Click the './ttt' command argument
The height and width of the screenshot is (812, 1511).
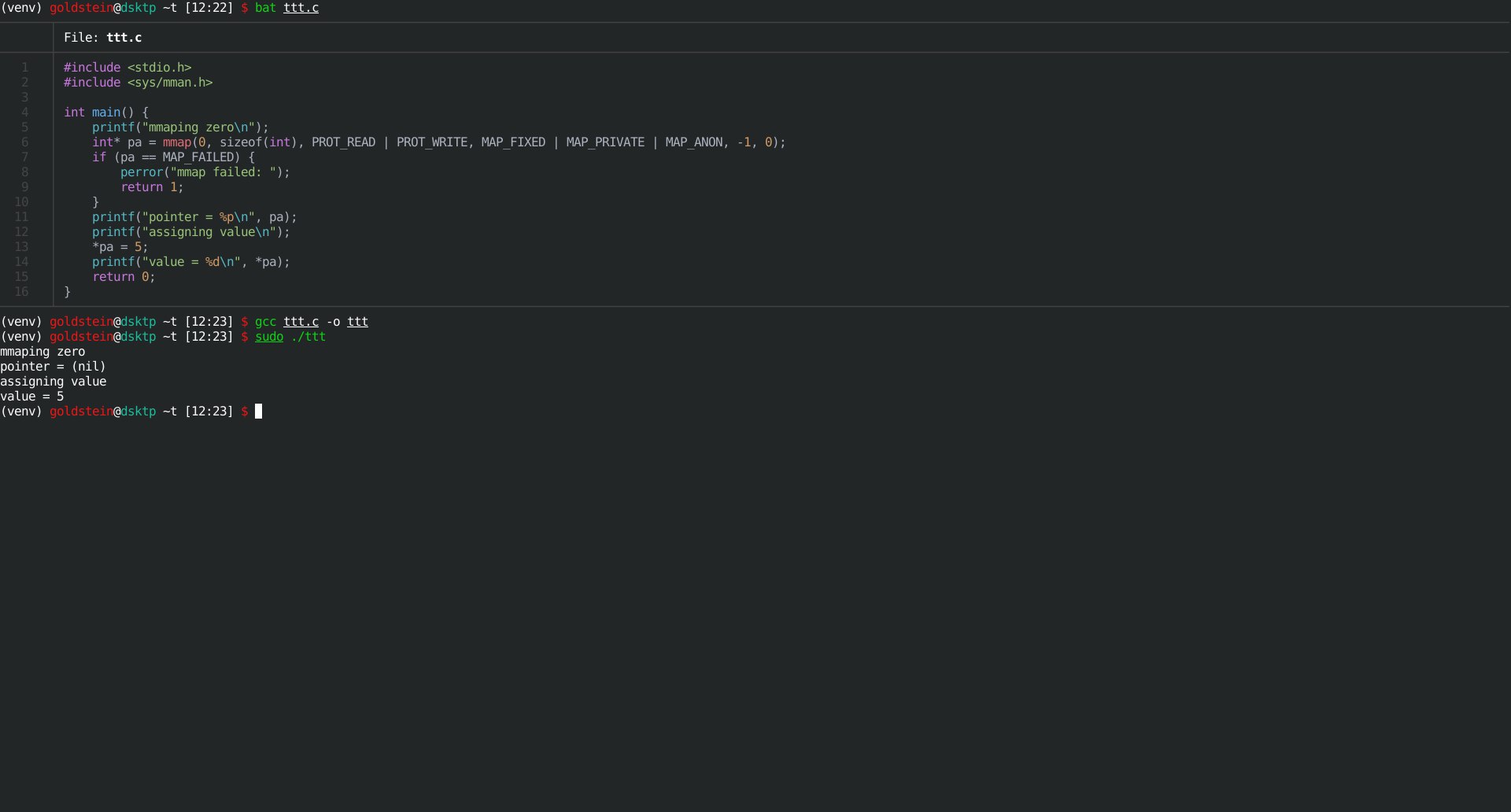click(308, 337)
